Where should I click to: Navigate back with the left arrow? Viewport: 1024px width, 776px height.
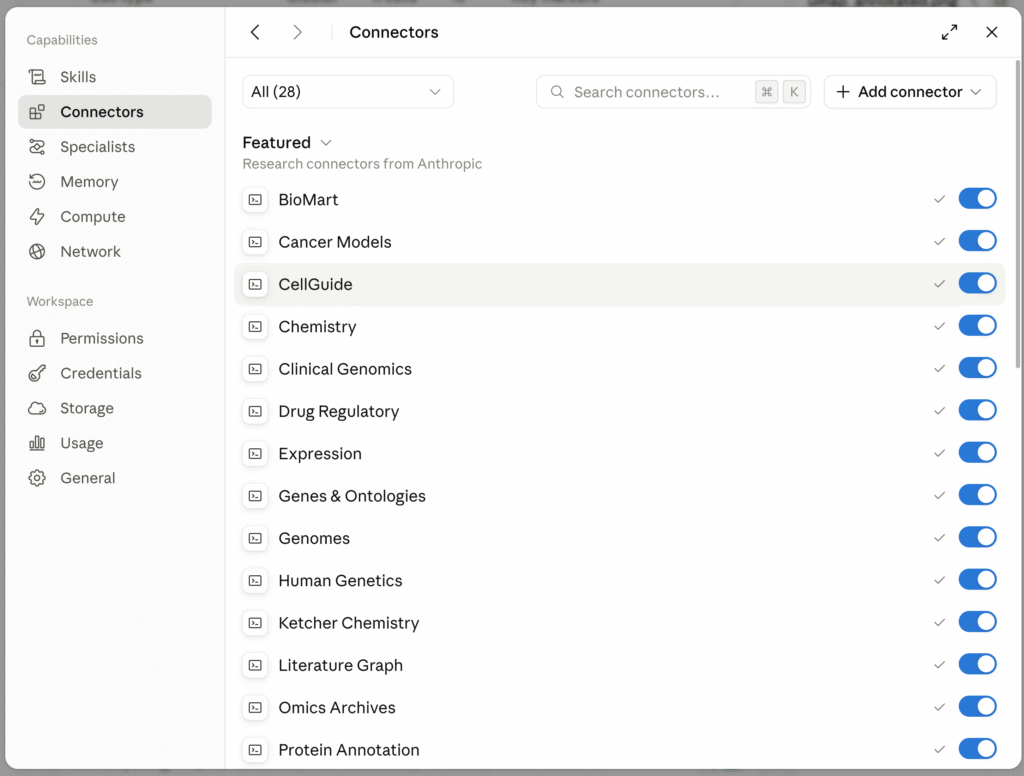pyautogui.click(x=255, y=32)
